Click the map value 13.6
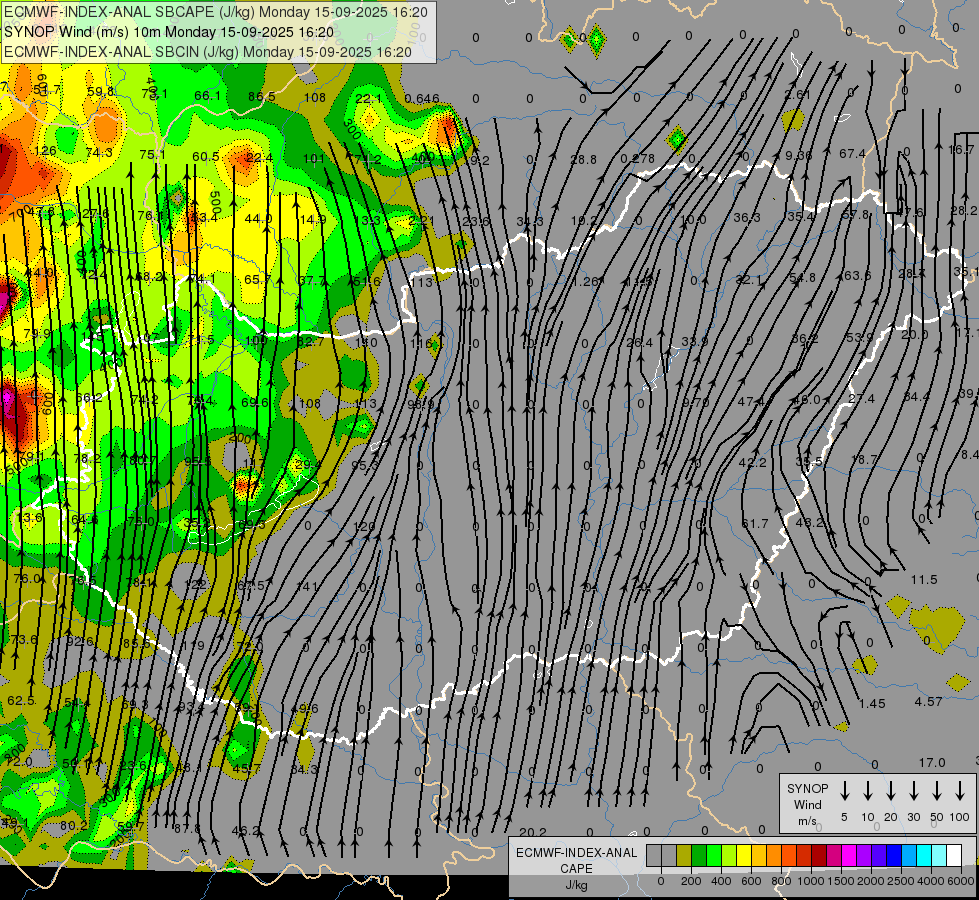The height and width of the screenshot is (900, 979). coord(29,517)
